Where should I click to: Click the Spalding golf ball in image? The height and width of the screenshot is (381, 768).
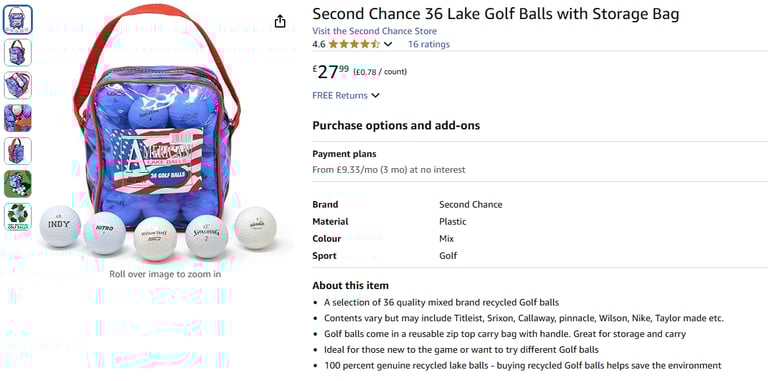coord(206,236)
